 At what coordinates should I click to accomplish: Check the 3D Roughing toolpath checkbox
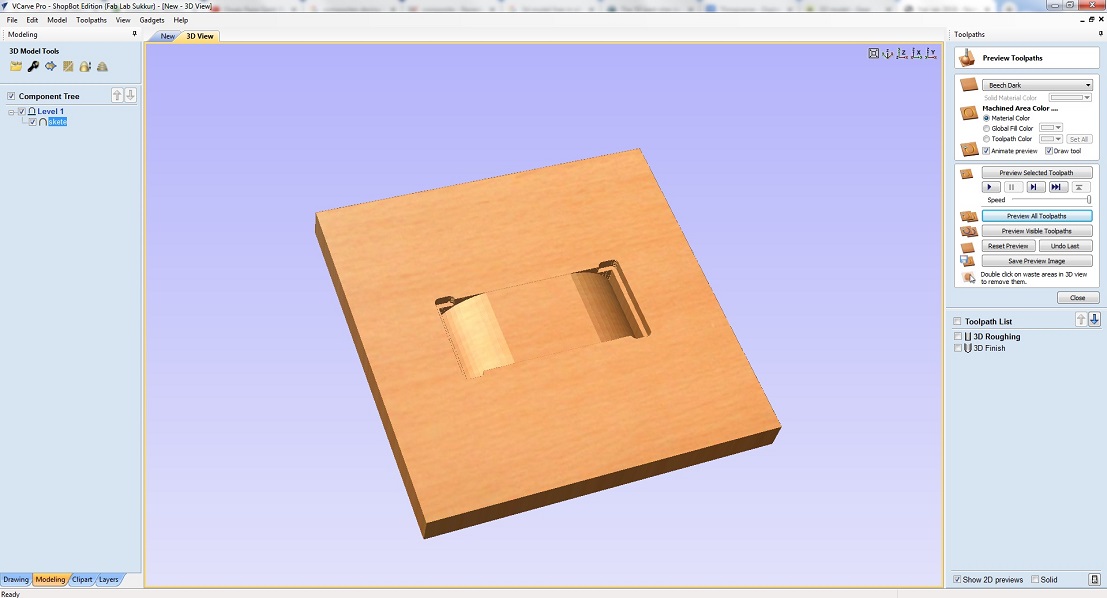[958, 337]
